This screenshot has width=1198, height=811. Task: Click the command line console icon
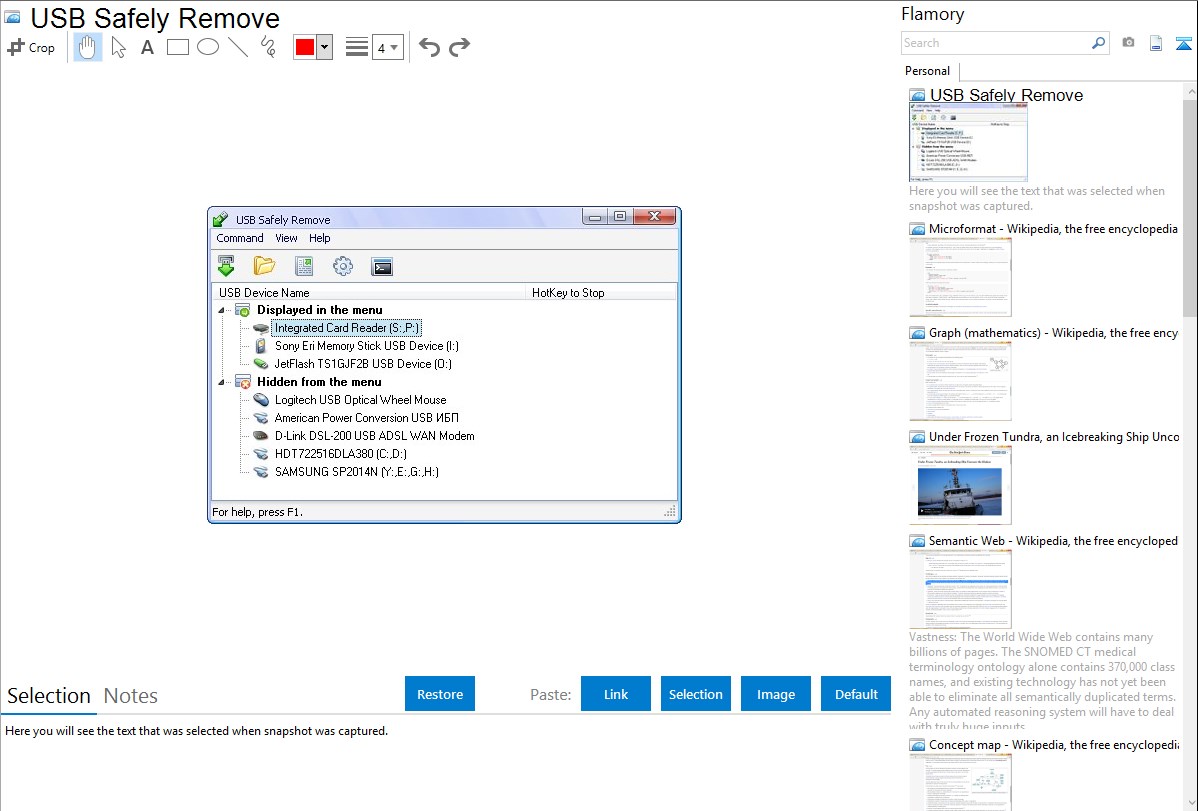pos(382,267)
